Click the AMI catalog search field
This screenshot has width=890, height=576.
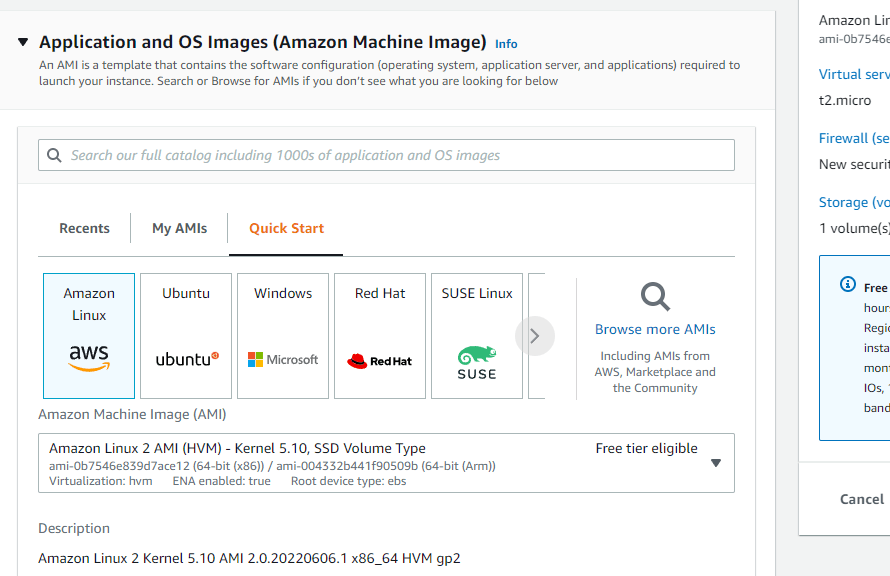click(x=386, y=155)
